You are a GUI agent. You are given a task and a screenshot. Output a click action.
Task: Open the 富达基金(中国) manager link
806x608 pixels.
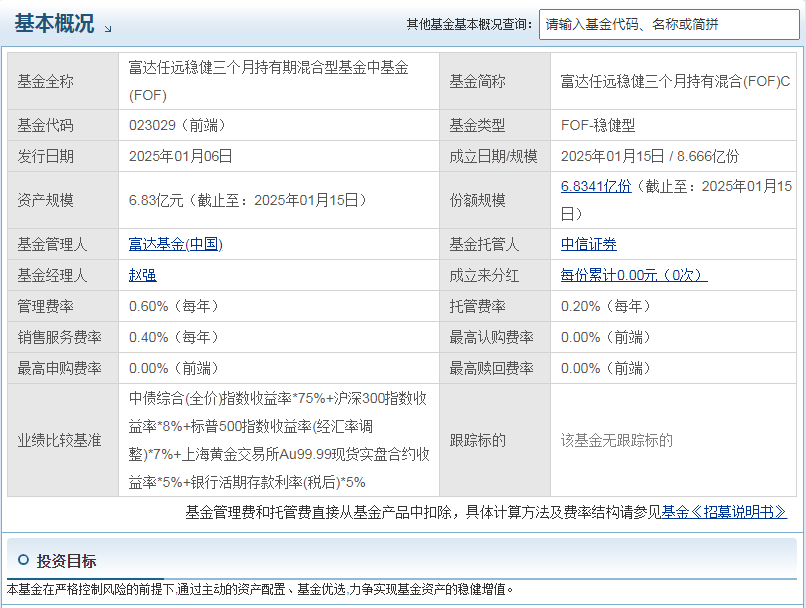tap(176, 244)
